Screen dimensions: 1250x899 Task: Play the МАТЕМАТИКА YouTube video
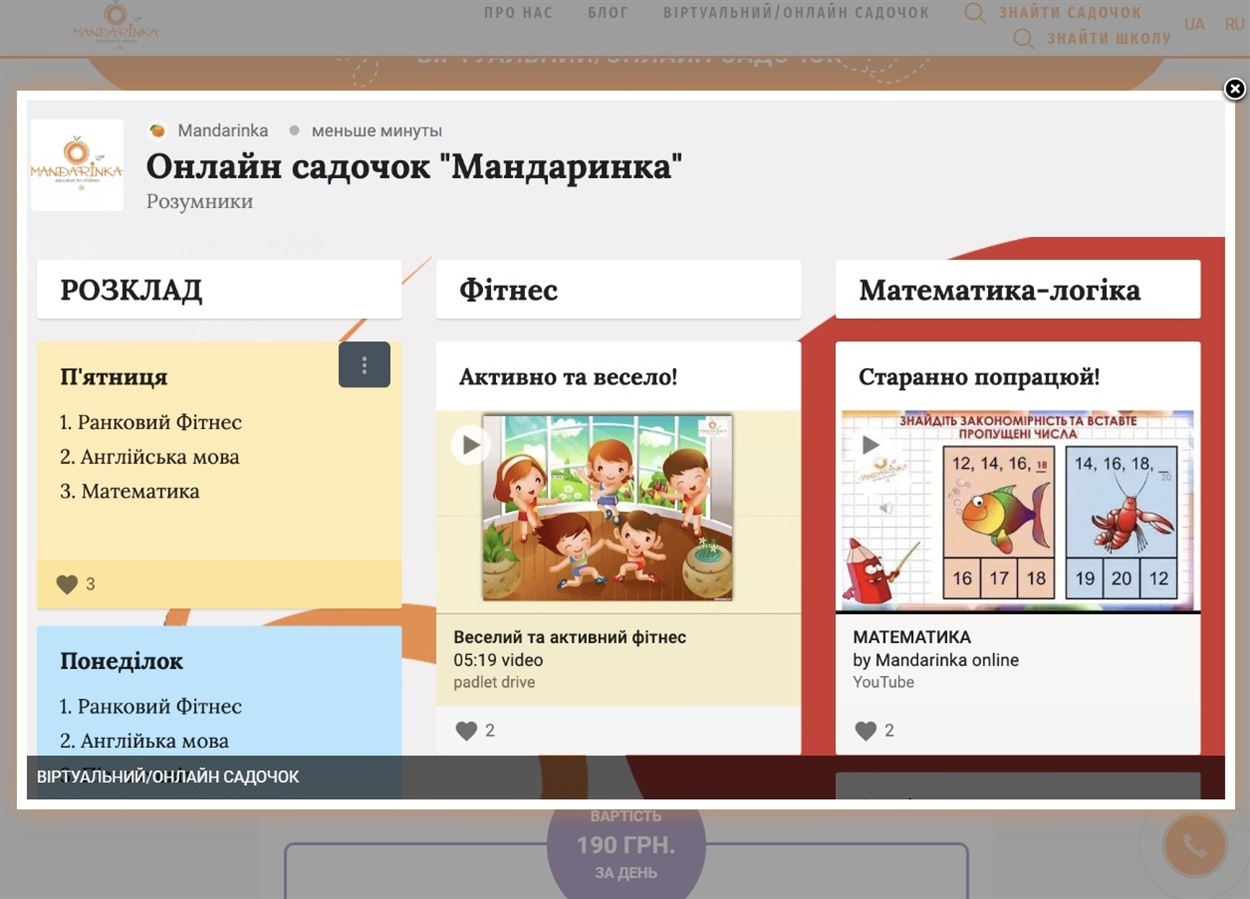[871, 444]
